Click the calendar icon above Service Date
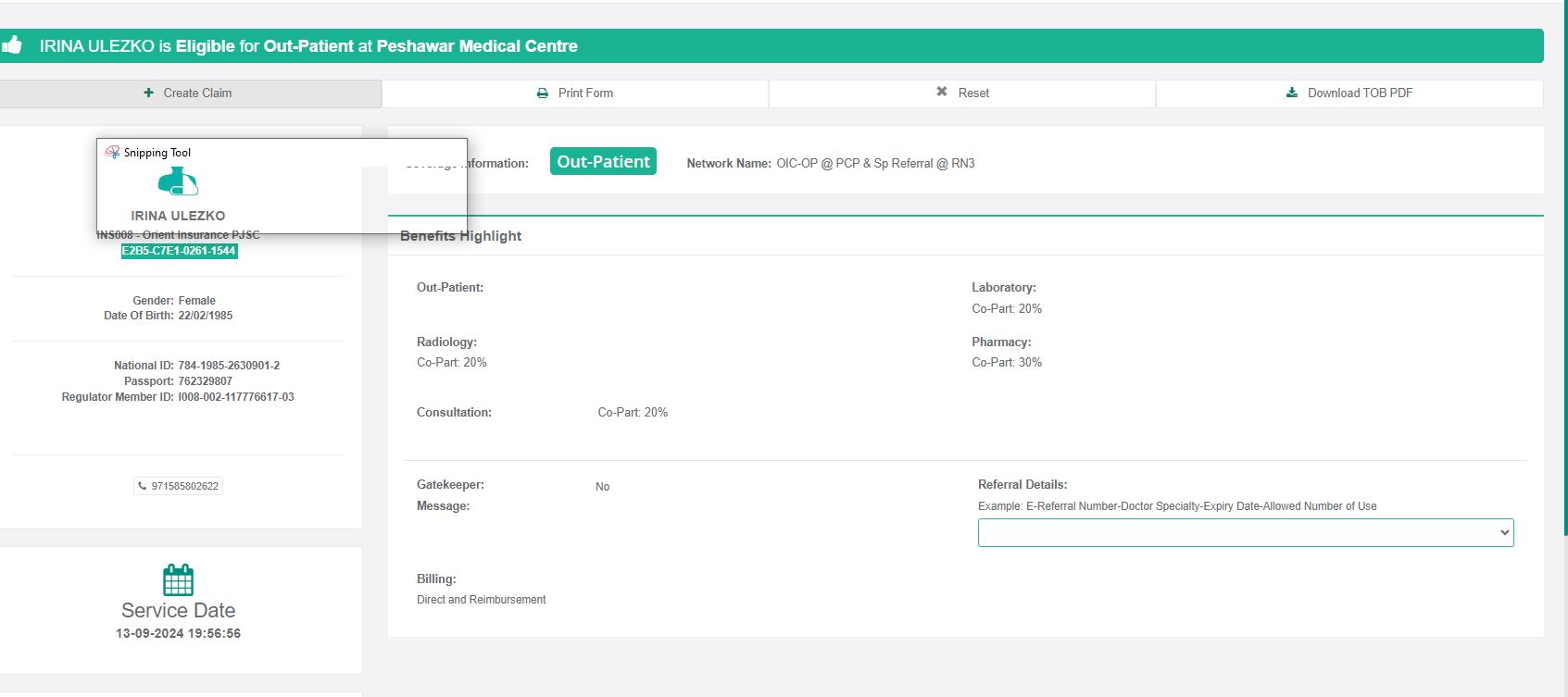The width and height of the screenshot is (1568, 697). [178, 580]
